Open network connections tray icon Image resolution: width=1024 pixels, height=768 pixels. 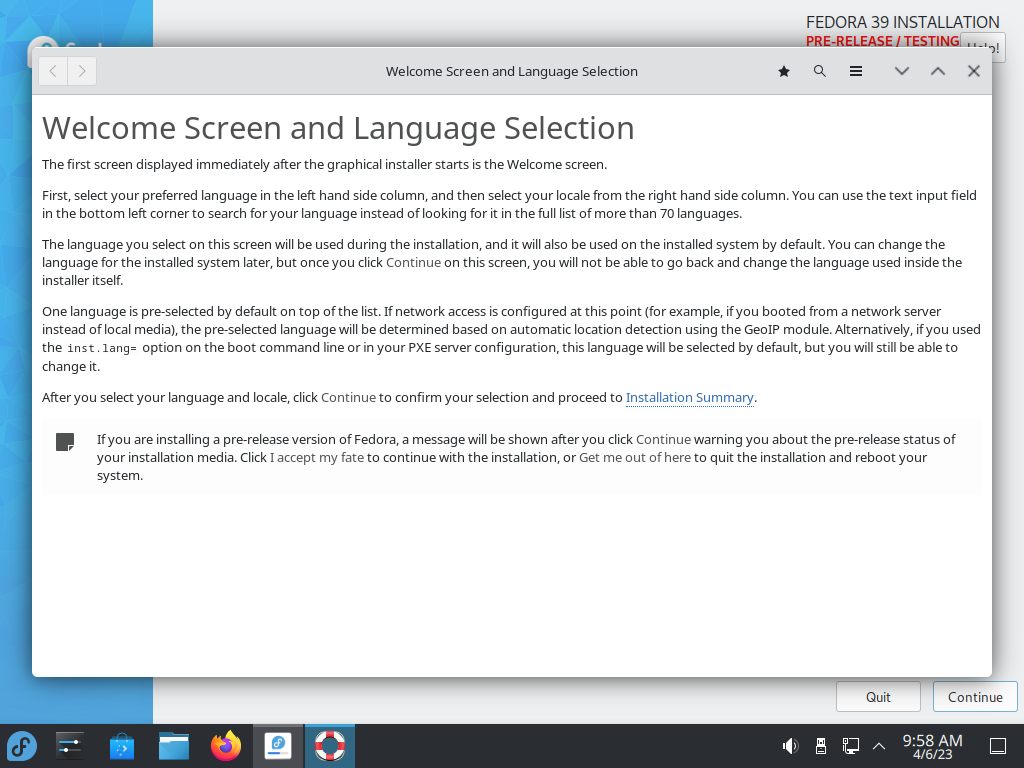point(850,746)
